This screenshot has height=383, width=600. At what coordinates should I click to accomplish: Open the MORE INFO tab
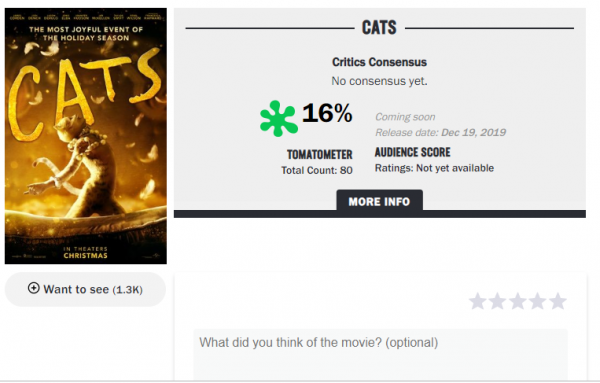[x=379, y=201]
